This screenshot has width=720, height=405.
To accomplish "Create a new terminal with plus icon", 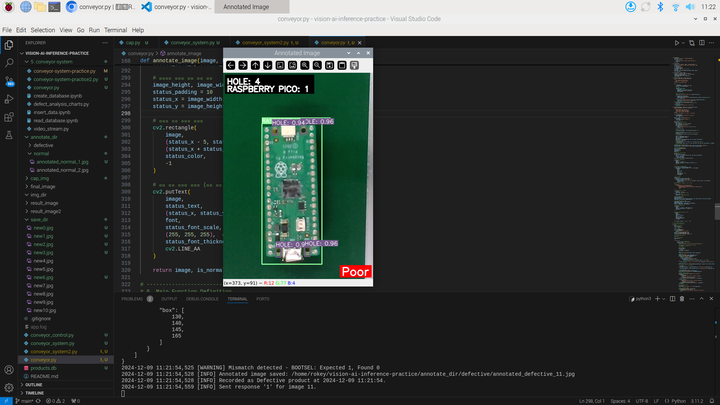I will (658, 299).
